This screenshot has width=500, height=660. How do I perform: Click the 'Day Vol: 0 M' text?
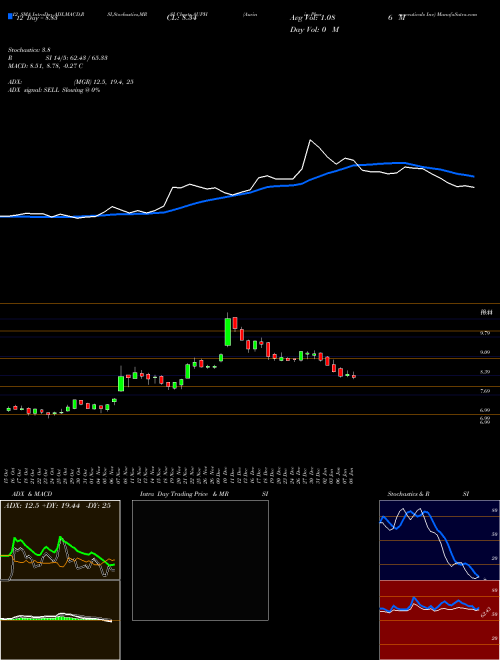point(314,30)
